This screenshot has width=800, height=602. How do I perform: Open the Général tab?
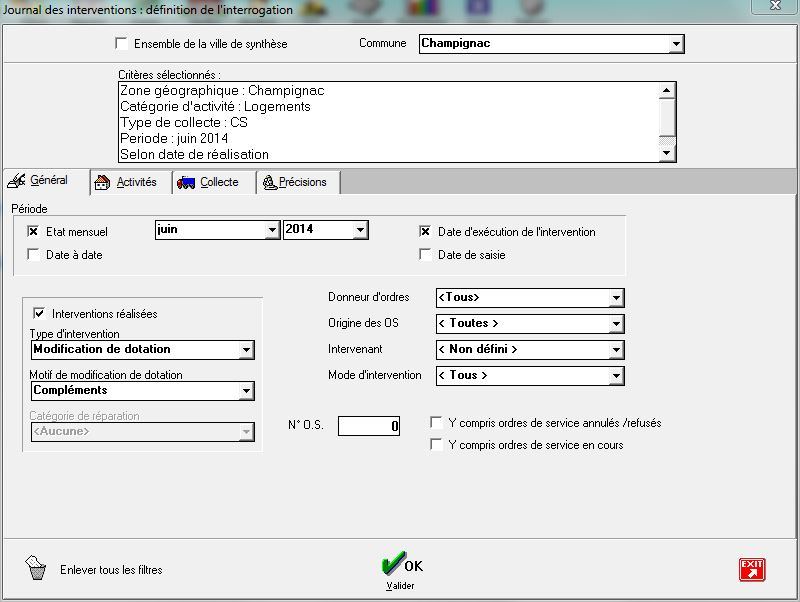tap(40, 181)
